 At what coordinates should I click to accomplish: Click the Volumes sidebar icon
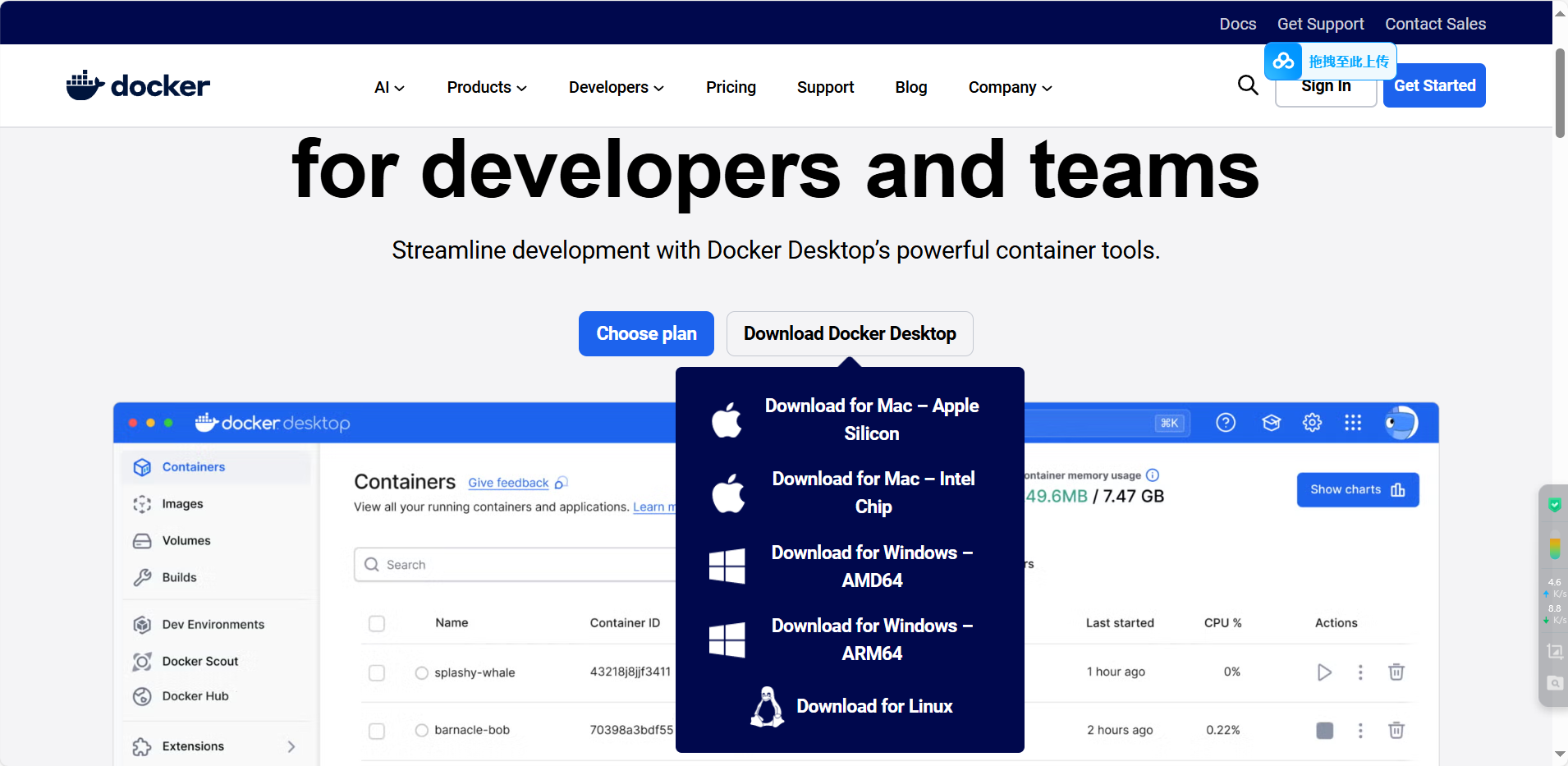pyautogui.click(x=142, y=541)
